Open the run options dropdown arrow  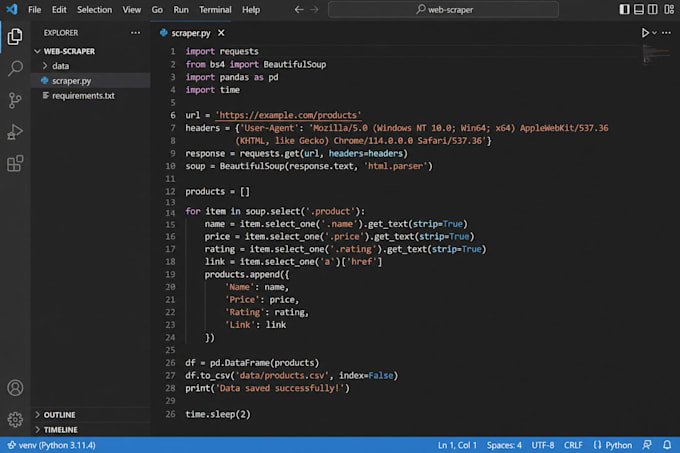[654, 33]
